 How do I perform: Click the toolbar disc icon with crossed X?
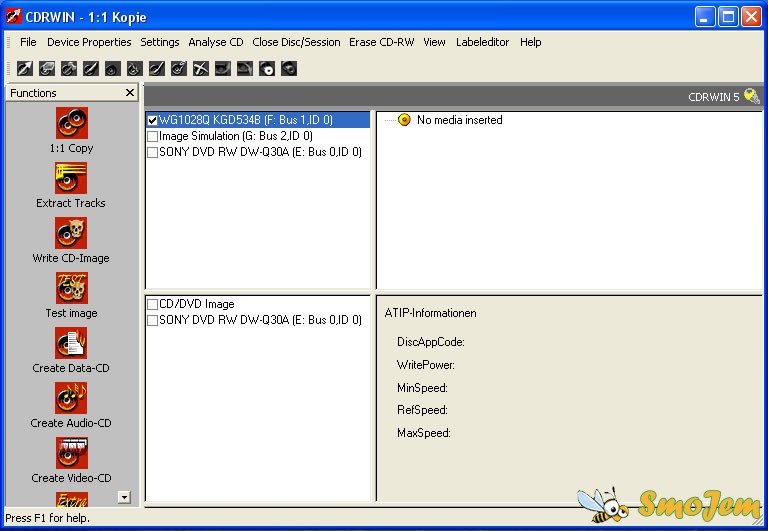201,69
